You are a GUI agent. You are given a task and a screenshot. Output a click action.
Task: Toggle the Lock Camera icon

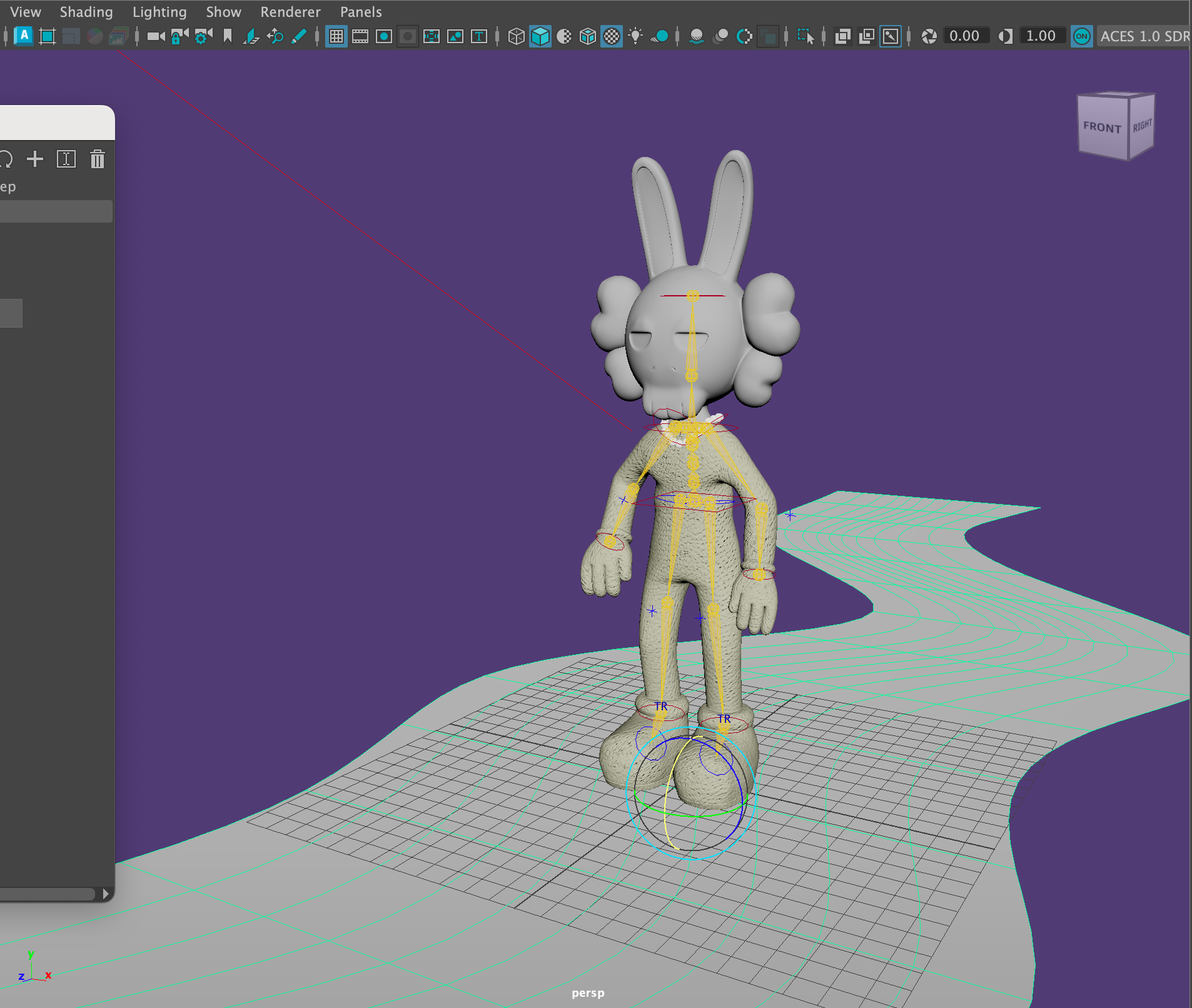coord(179,36)
